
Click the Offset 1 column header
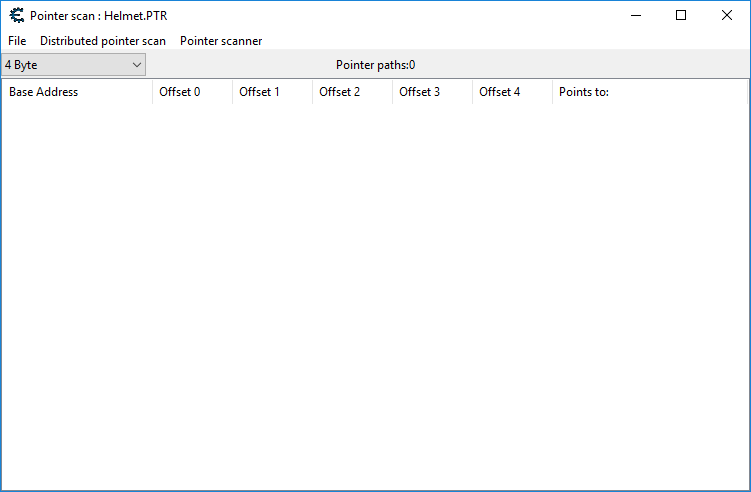(273, 92)
